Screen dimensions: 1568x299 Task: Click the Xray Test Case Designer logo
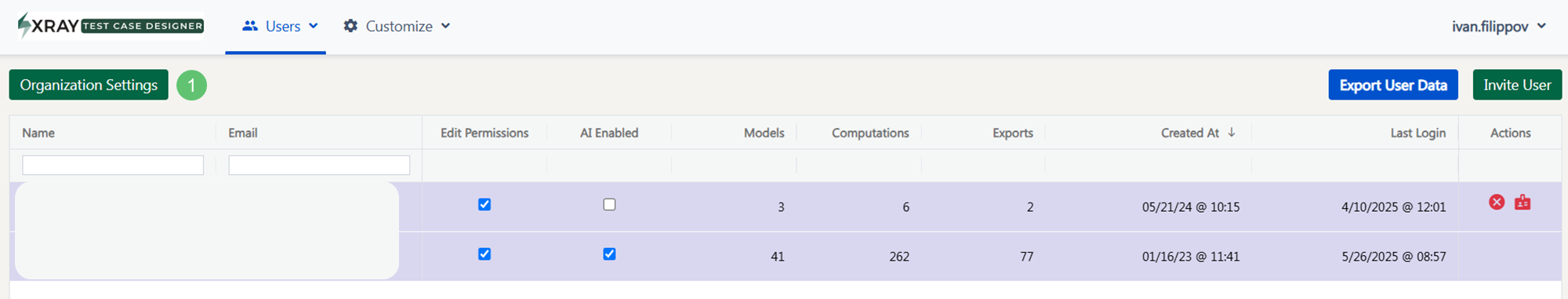coord(111,26)
